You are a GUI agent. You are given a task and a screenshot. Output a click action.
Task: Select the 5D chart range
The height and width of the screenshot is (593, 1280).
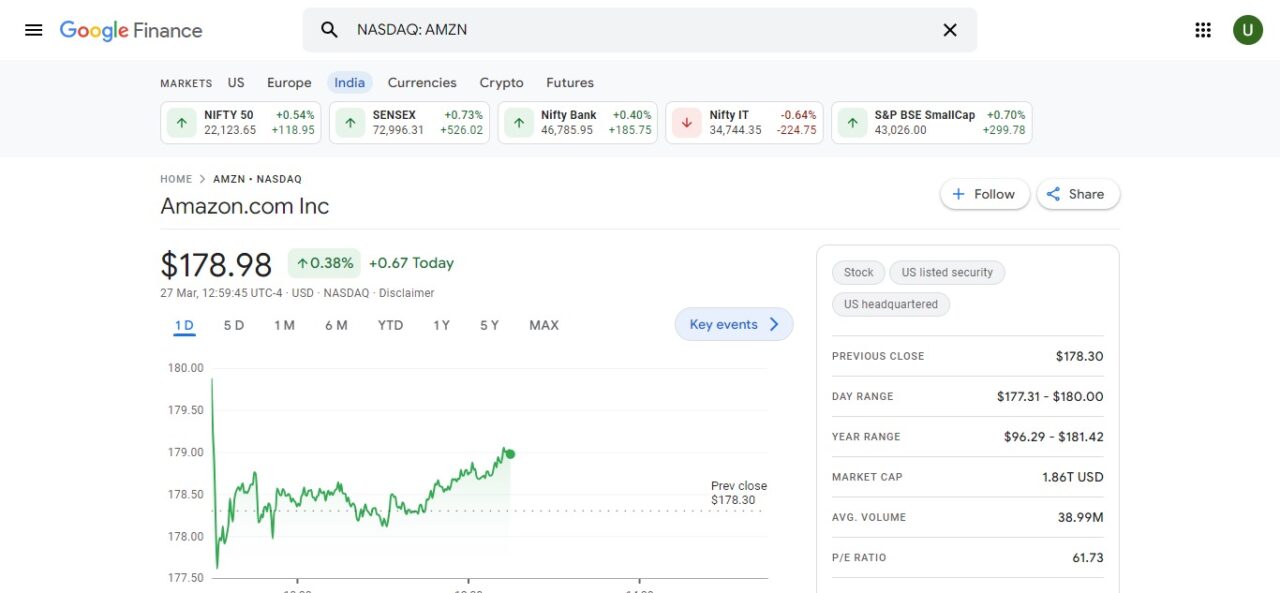tap(234, 325)
